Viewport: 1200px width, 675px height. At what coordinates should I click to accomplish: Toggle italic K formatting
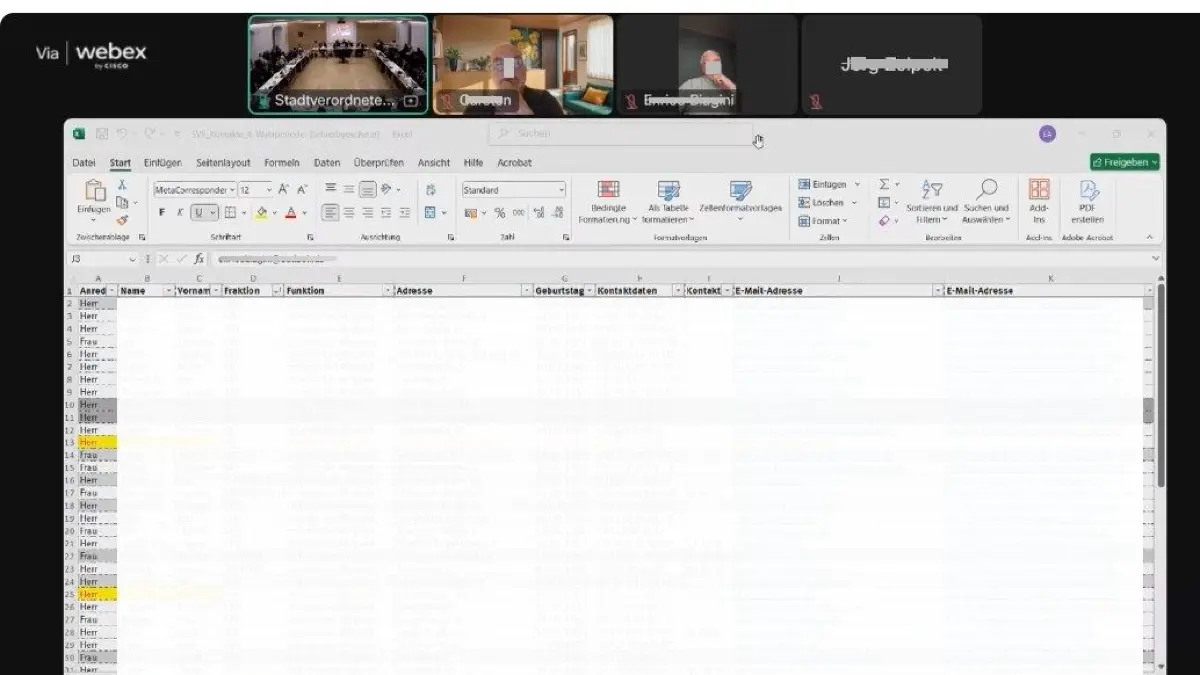click(x=180, y=212)
